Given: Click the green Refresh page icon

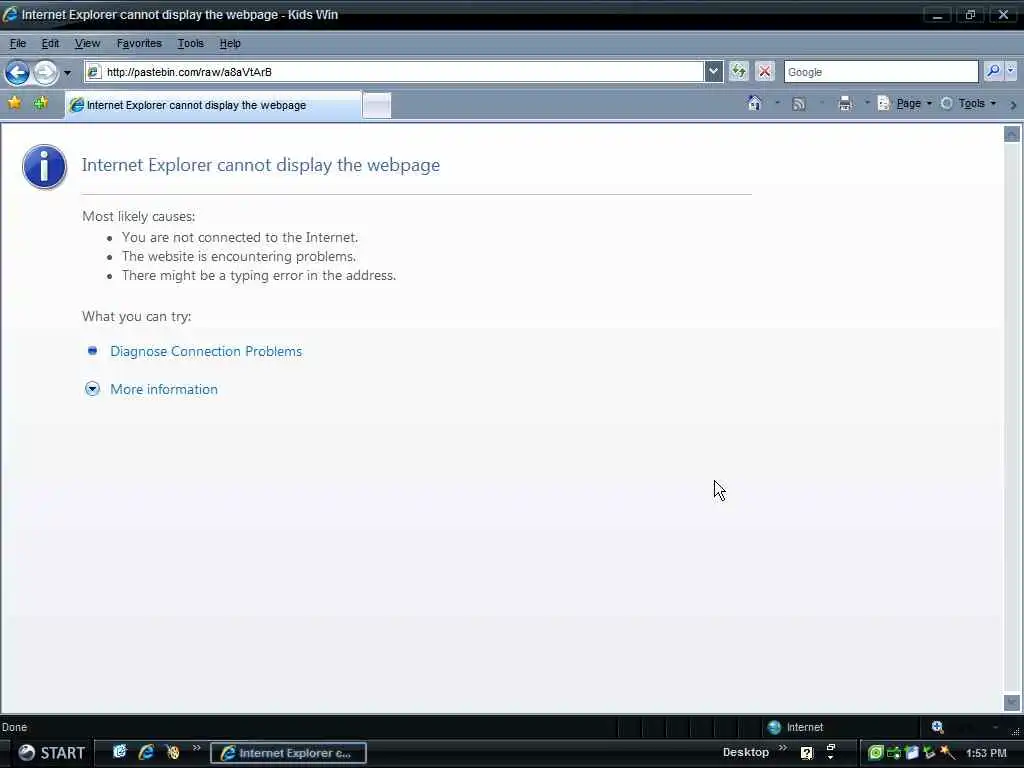Looking at the screenshot, I should [739, 71].
